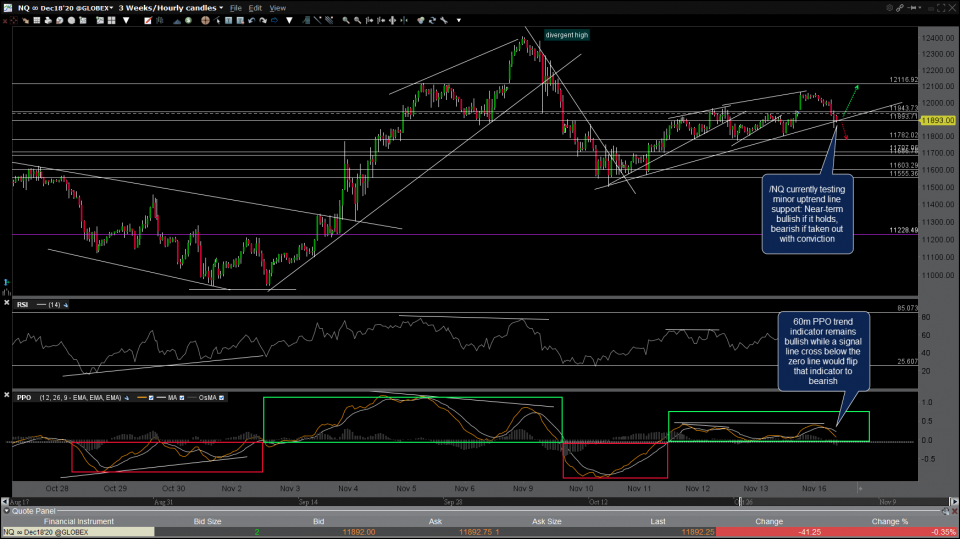Image resolution: width=960 pixels, height=539 pixels.
Task: Close the Quote Panel with red X
Action: [954, 511]
